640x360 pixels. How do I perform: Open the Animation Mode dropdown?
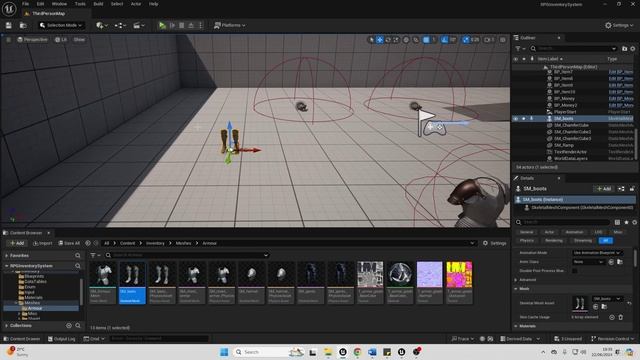point(597,253)
